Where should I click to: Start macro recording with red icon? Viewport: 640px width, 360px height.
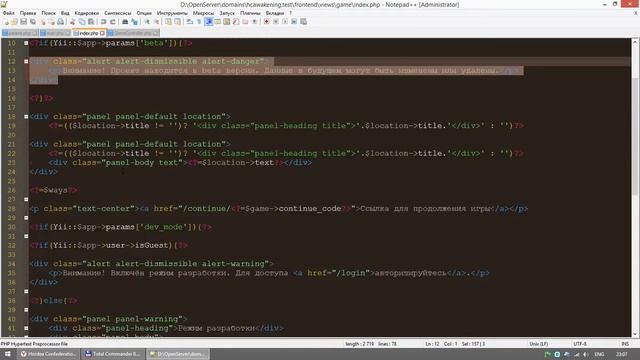pos(266,22)
